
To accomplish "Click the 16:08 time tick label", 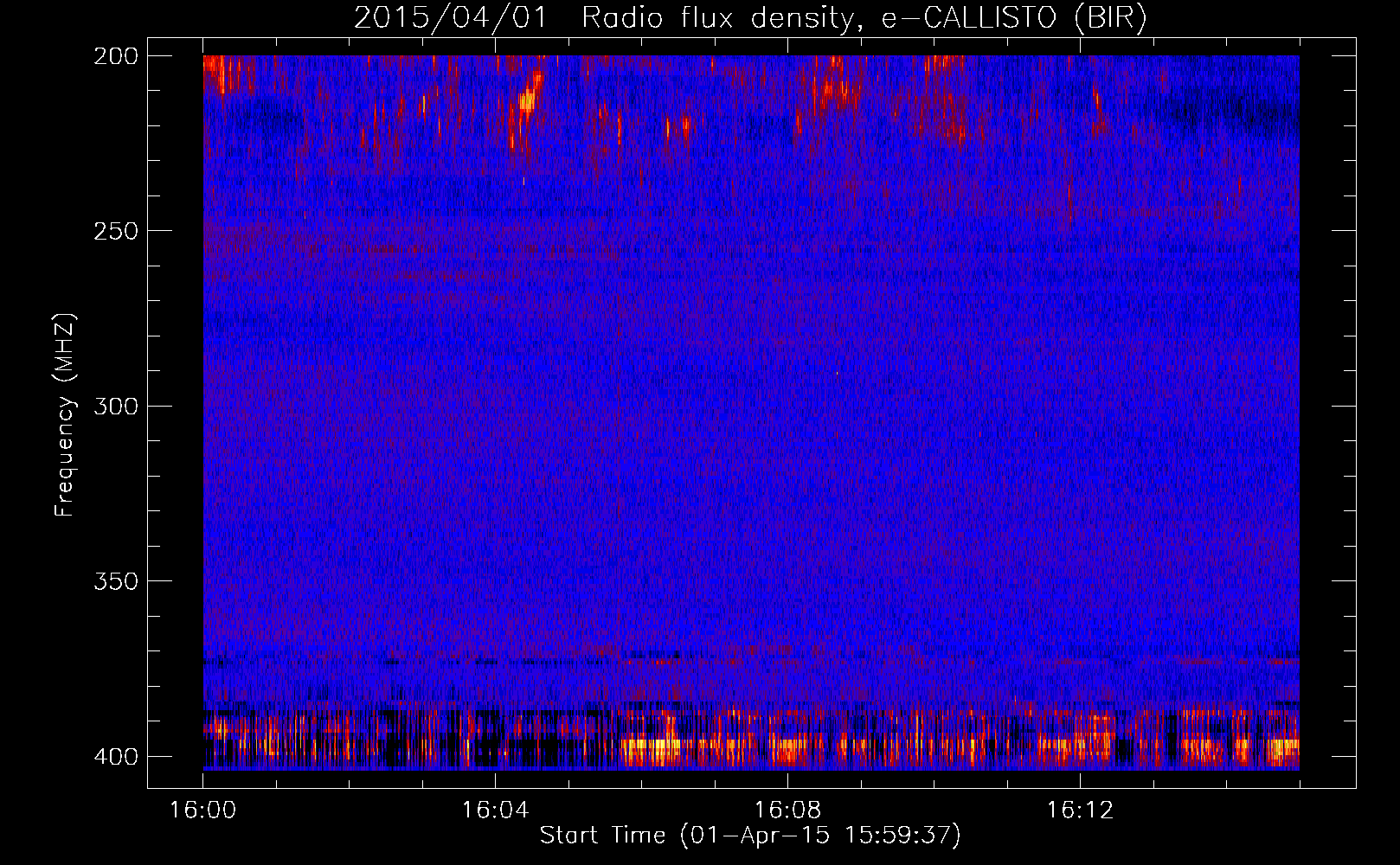I will click(788, 810).
